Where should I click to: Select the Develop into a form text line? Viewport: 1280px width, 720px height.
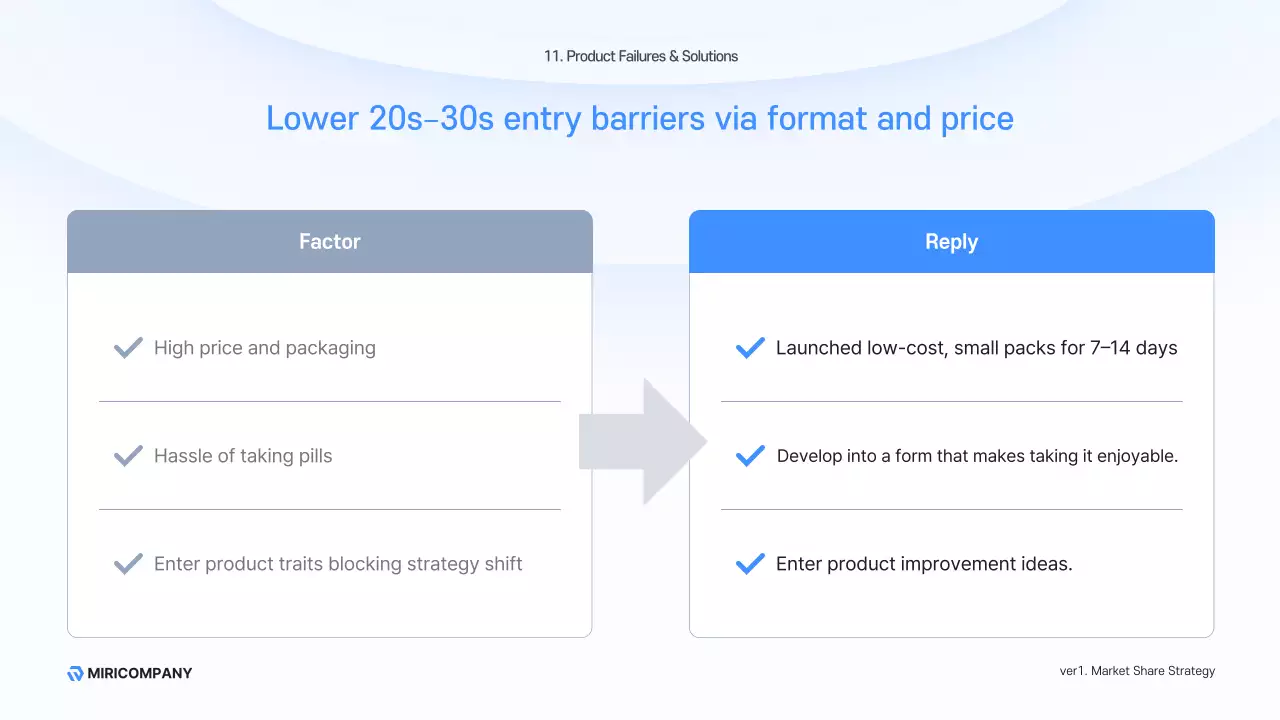click(x=977, y=456)
